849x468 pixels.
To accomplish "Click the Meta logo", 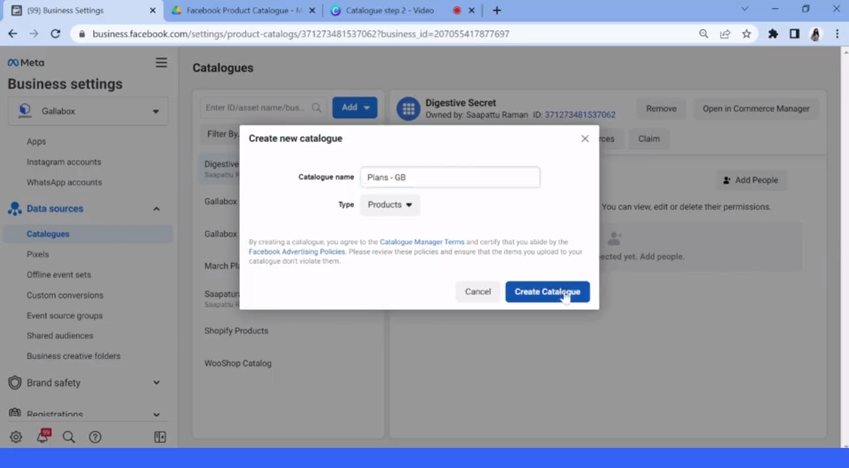I will (x=26, y=63).
